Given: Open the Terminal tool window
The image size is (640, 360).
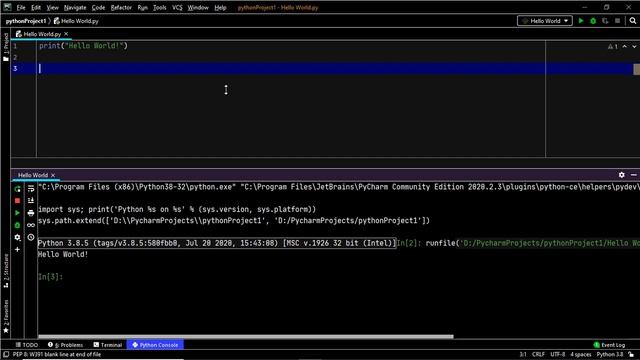Looking at the screenshot, I should [108, 345].
